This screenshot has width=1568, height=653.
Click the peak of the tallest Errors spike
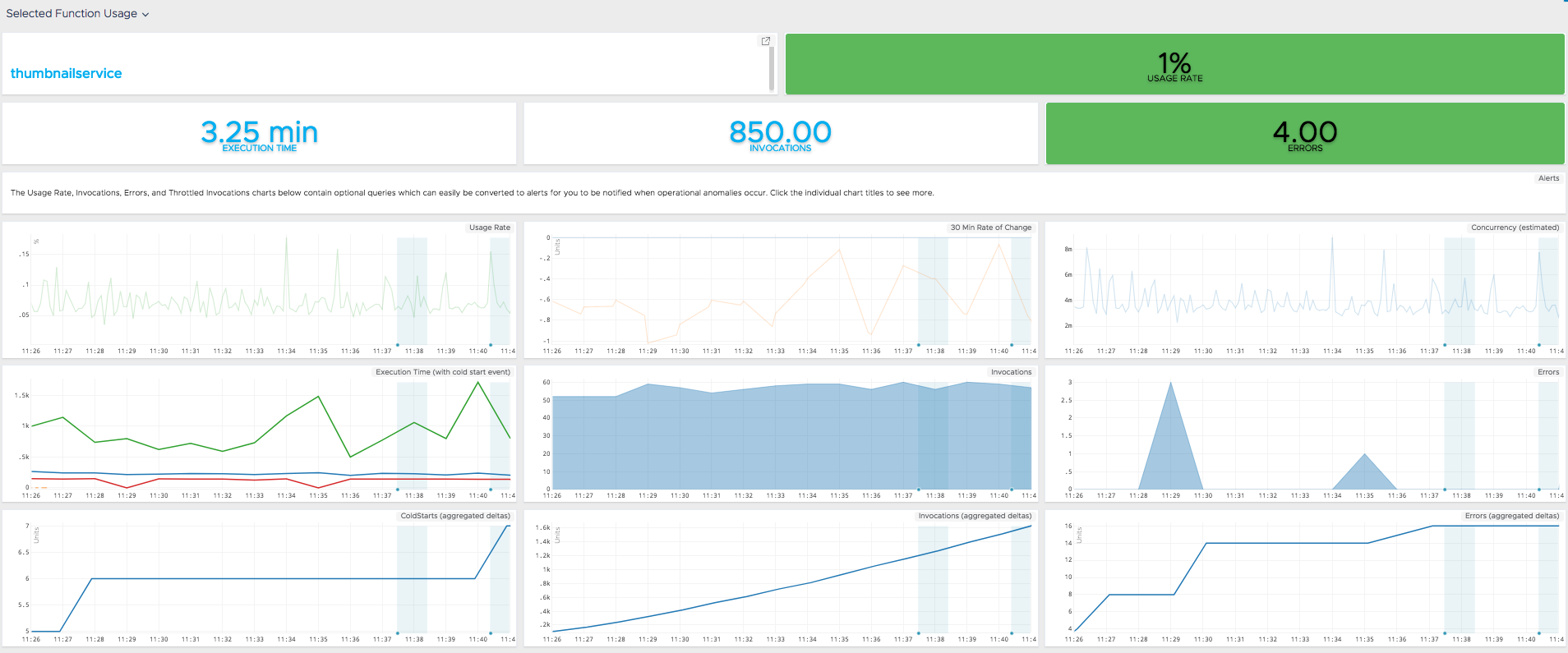pos(1170,383)
